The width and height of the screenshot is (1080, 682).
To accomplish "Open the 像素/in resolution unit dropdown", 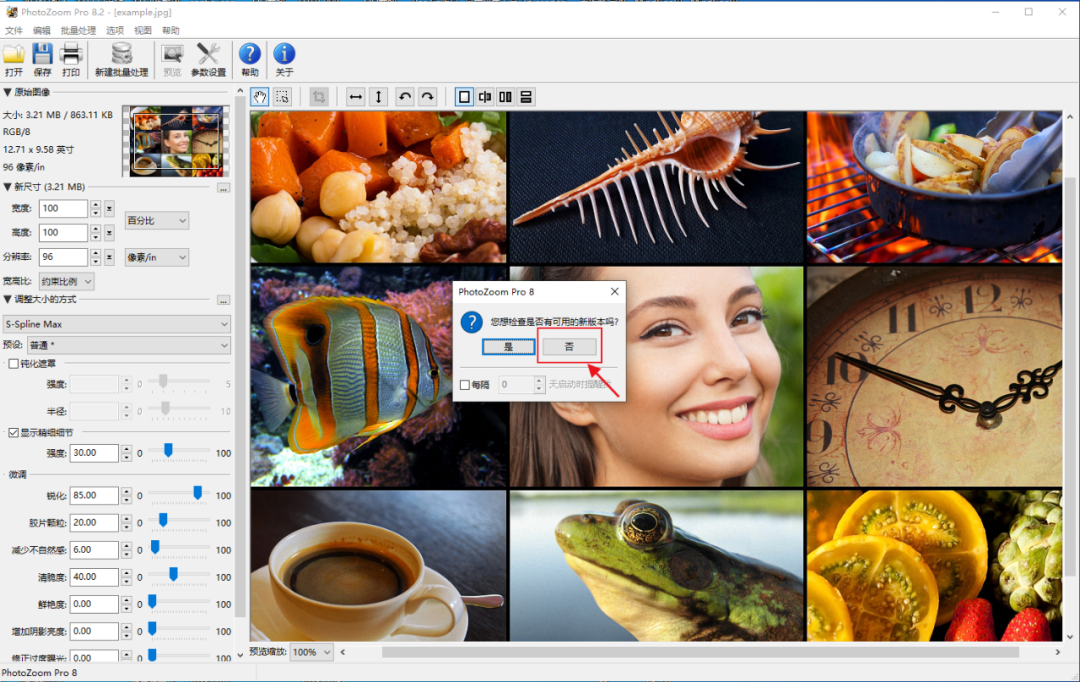I will [156, 258].
